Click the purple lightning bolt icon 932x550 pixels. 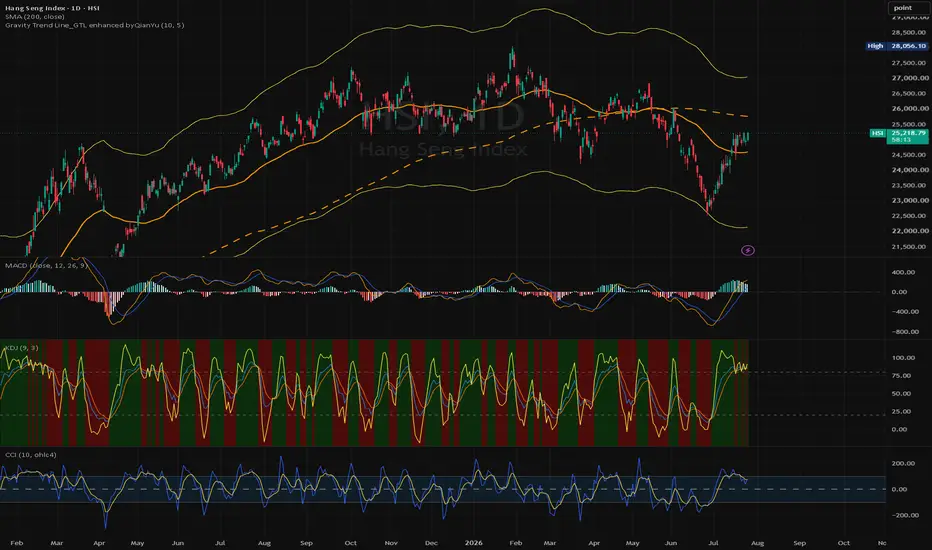point(748,250)
